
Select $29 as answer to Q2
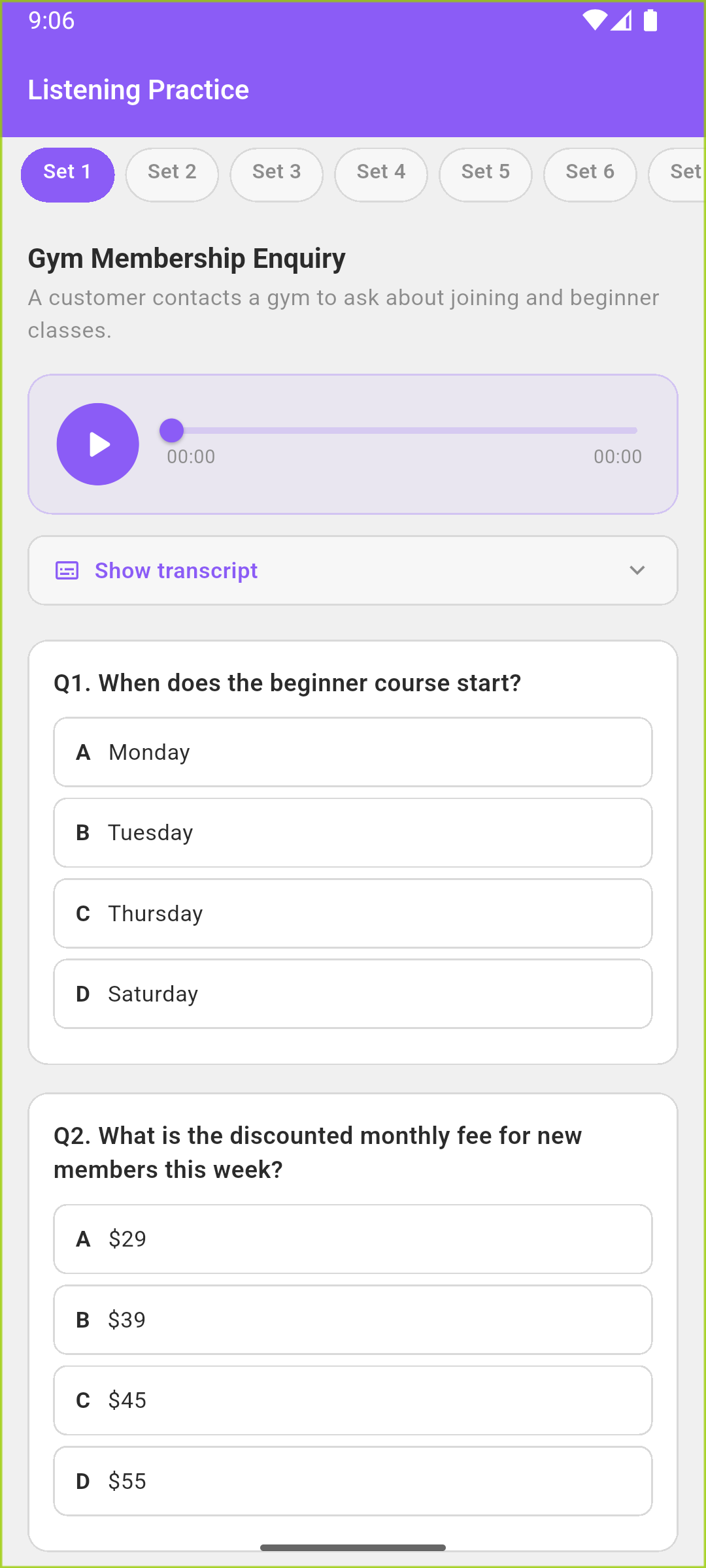352,1239
